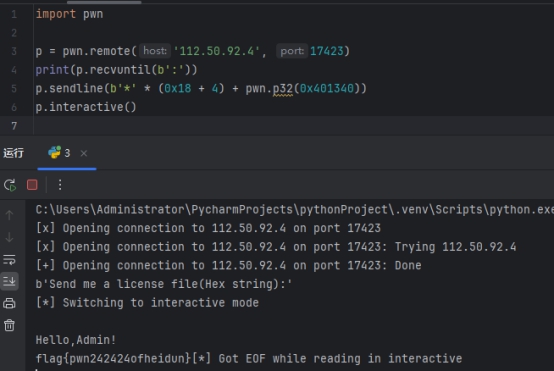Screen dimensions: 554x371
Task: Toggle scroll to end of output
Action: point(10,281)
